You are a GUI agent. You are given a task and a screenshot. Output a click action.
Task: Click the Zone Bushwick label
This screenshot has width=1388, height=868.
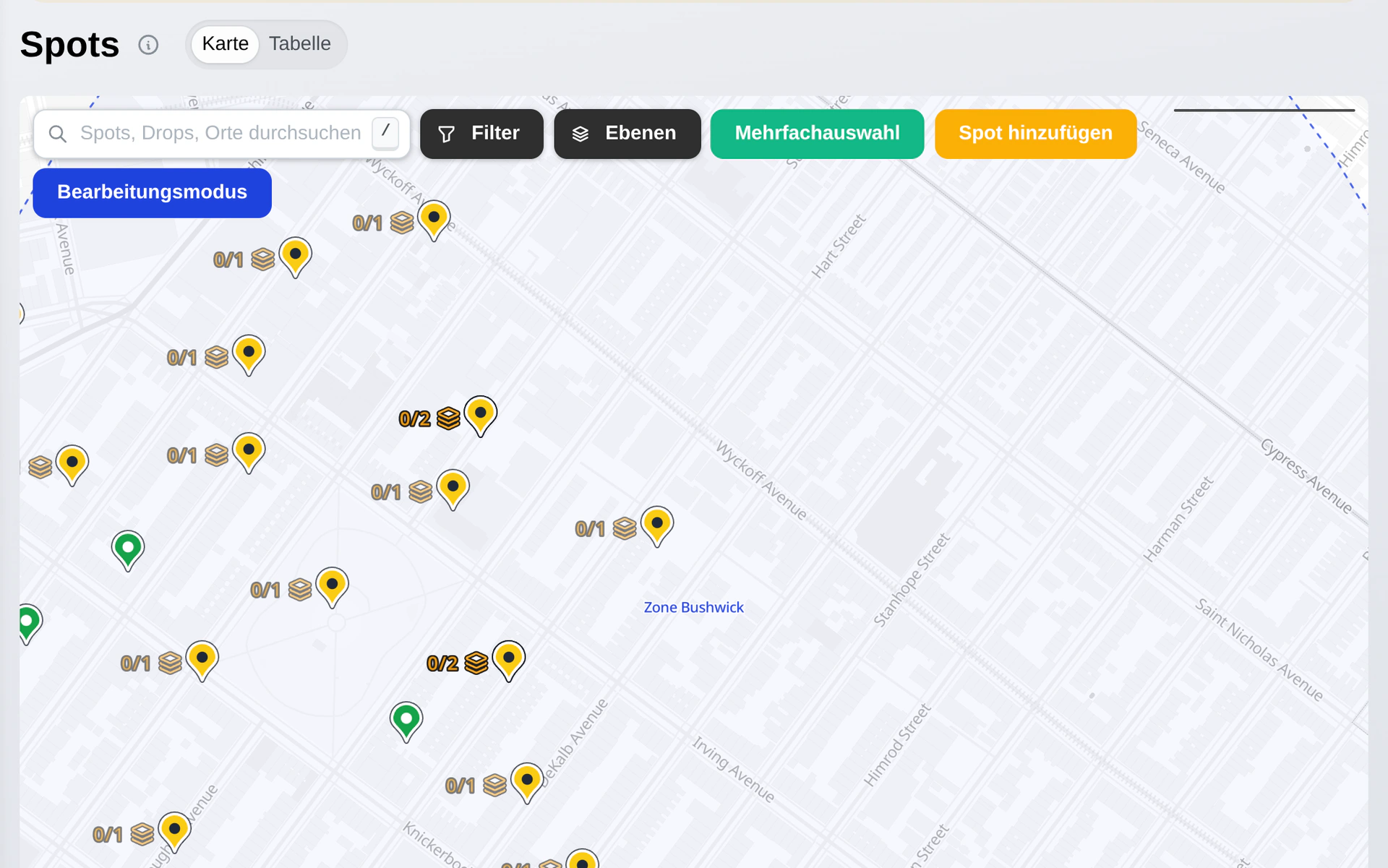693,607
